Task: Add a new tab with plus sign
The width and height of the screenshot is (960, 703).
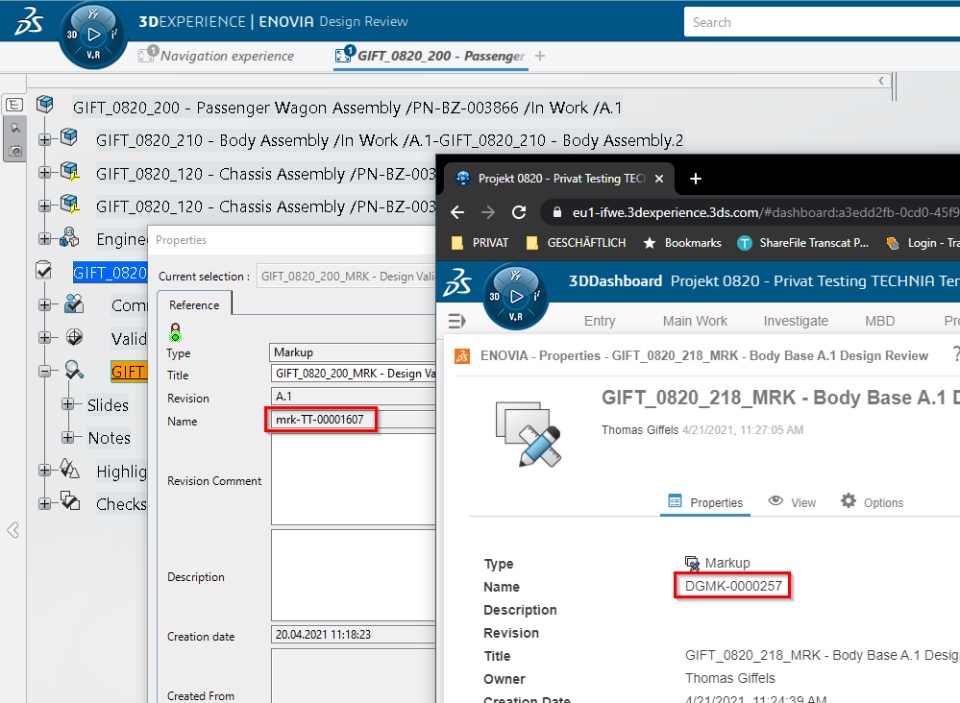Action: point(539,56)
